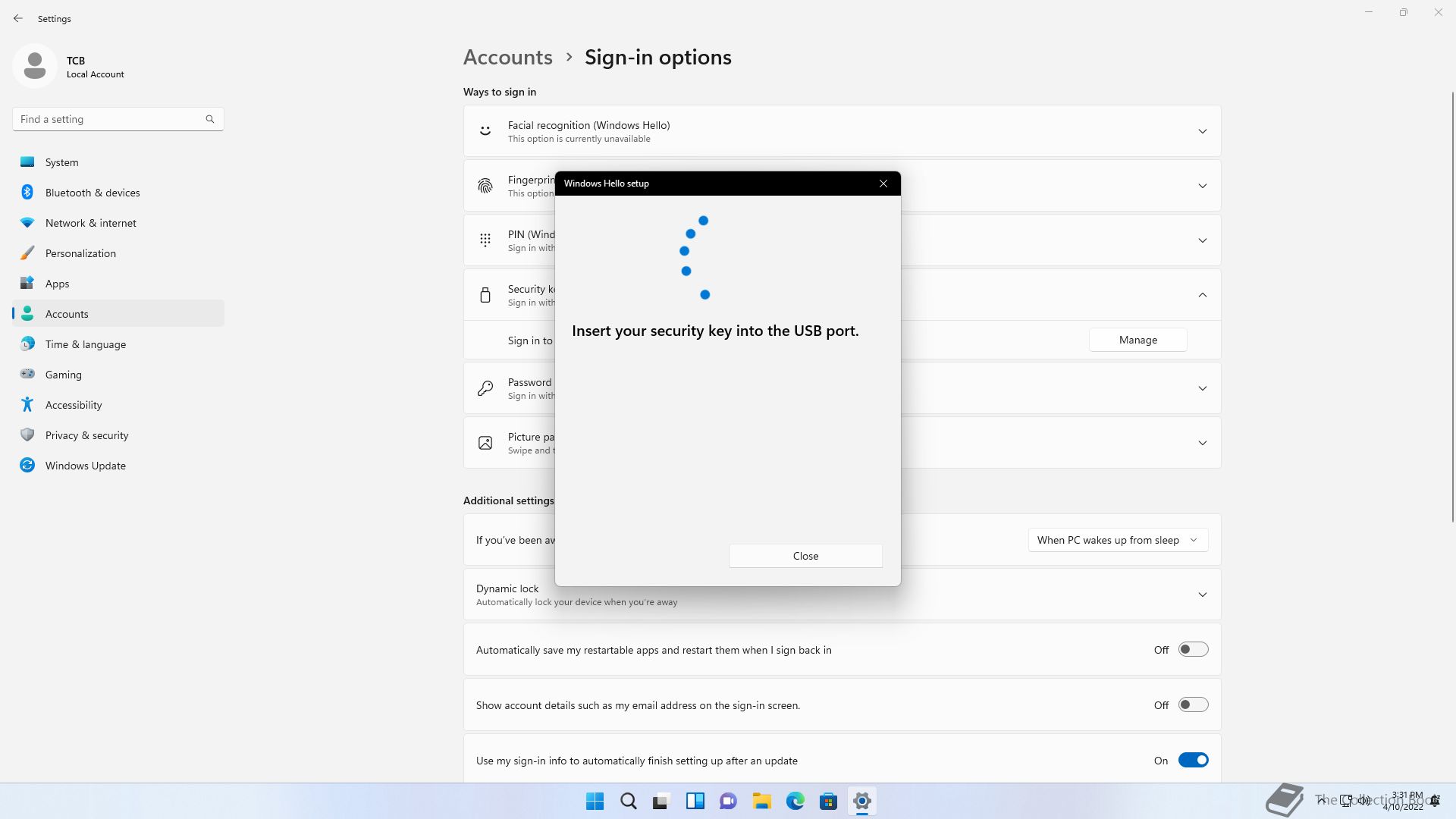Collapse the Security key section
Screen dimensions: 1456x819
(x=1202, y=295)
